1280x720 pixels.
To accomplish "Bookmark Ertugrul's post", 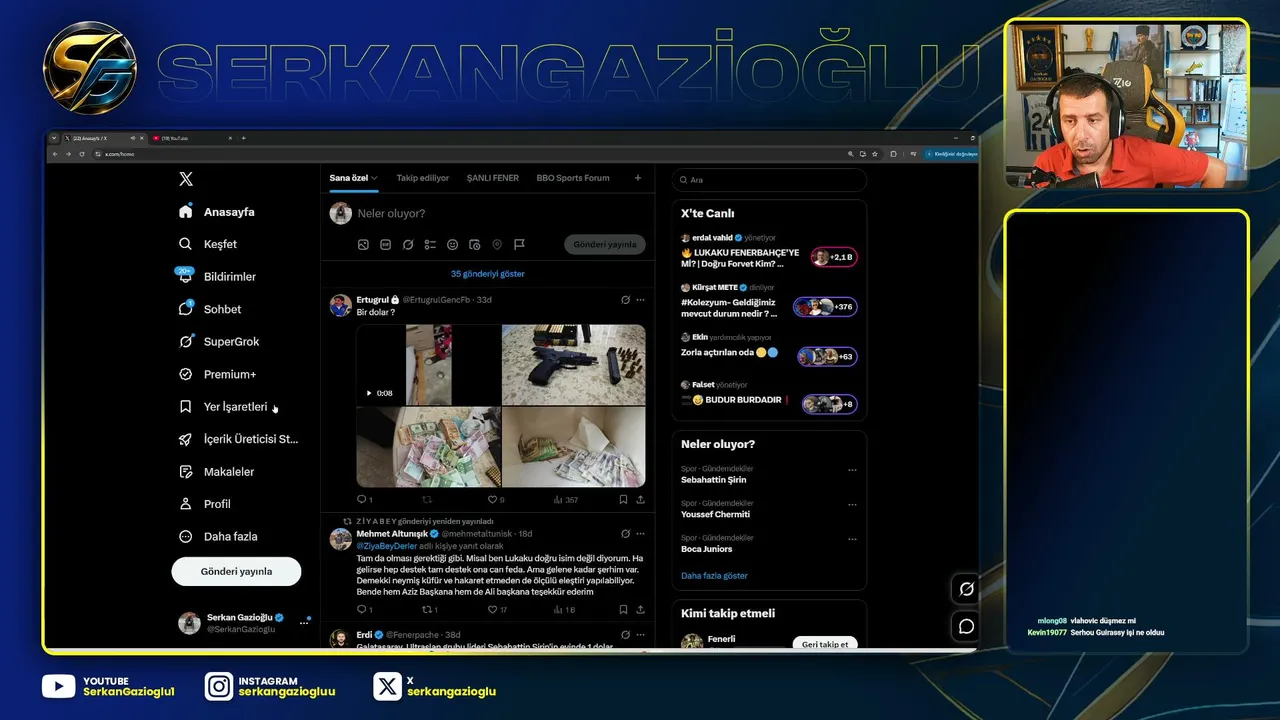I will click(623, 499).
